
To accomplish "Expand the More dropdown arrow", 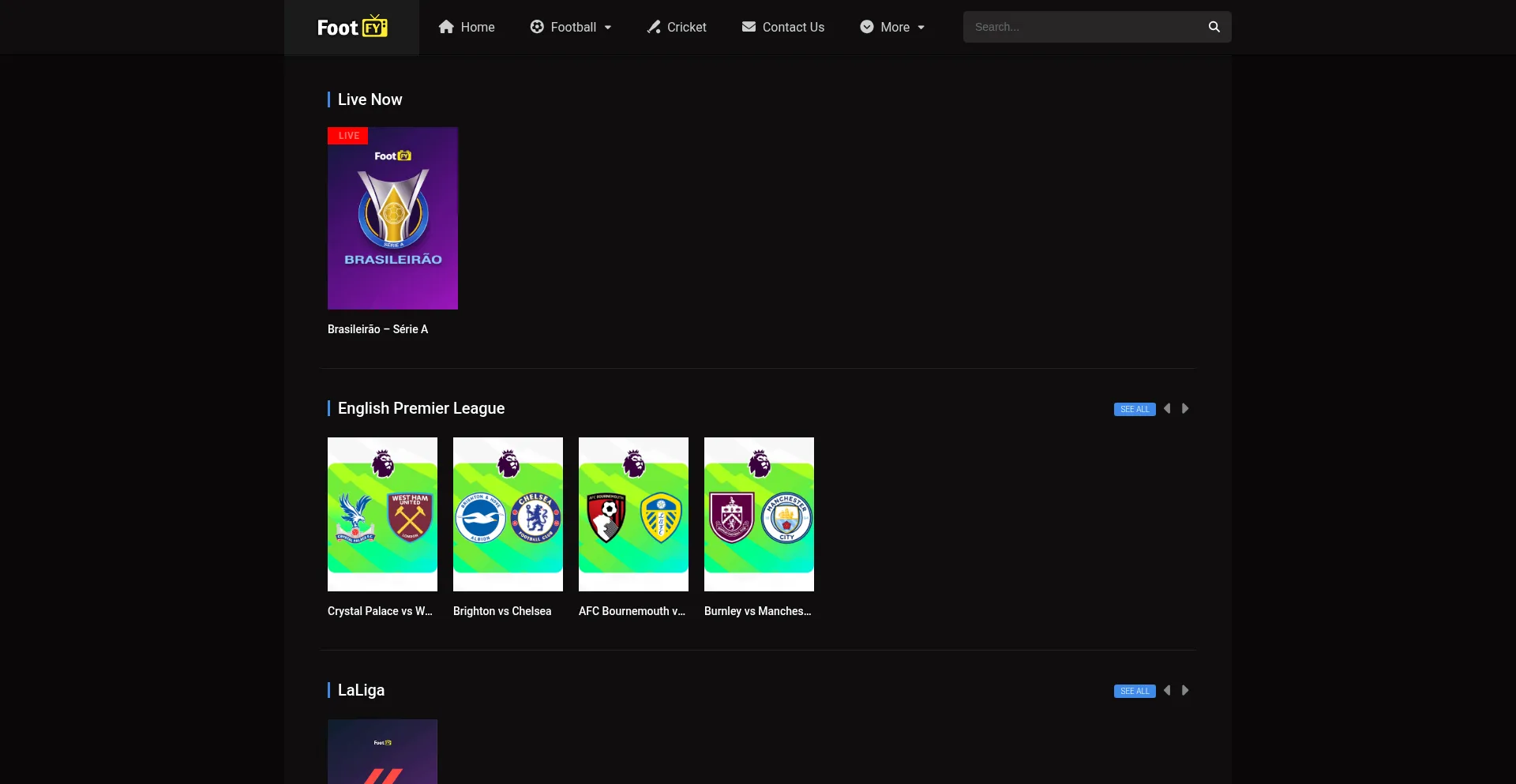I will click(x=921, y=28).
